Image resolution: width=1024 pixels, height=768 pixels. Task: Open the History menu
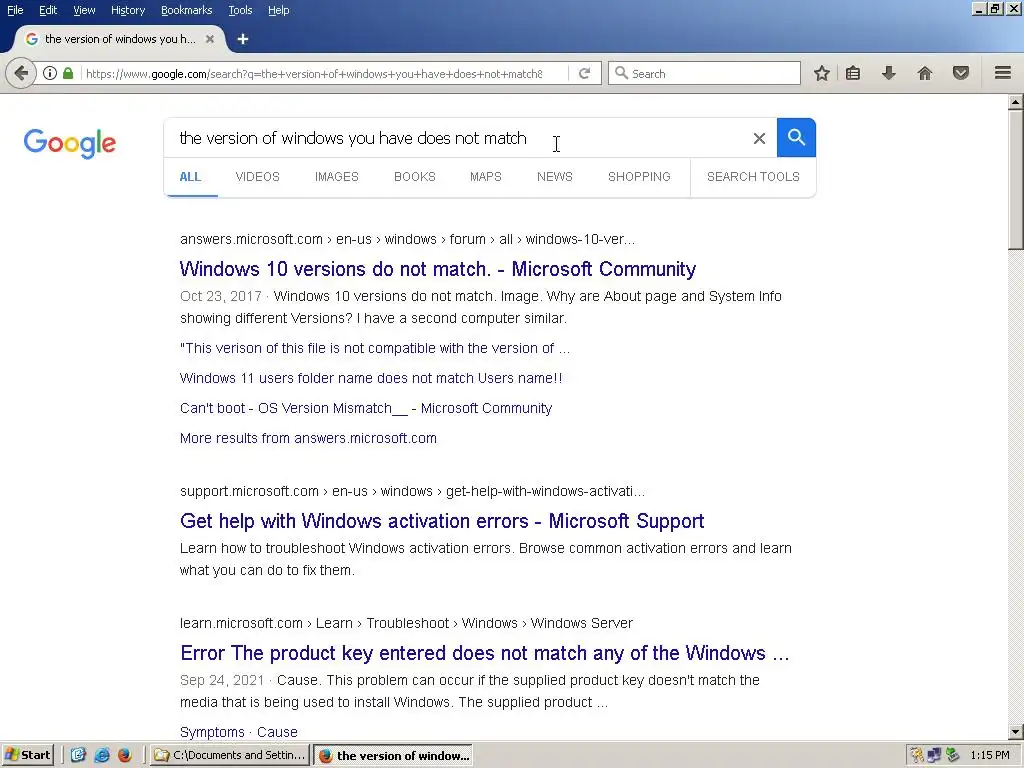coord(128,10)
